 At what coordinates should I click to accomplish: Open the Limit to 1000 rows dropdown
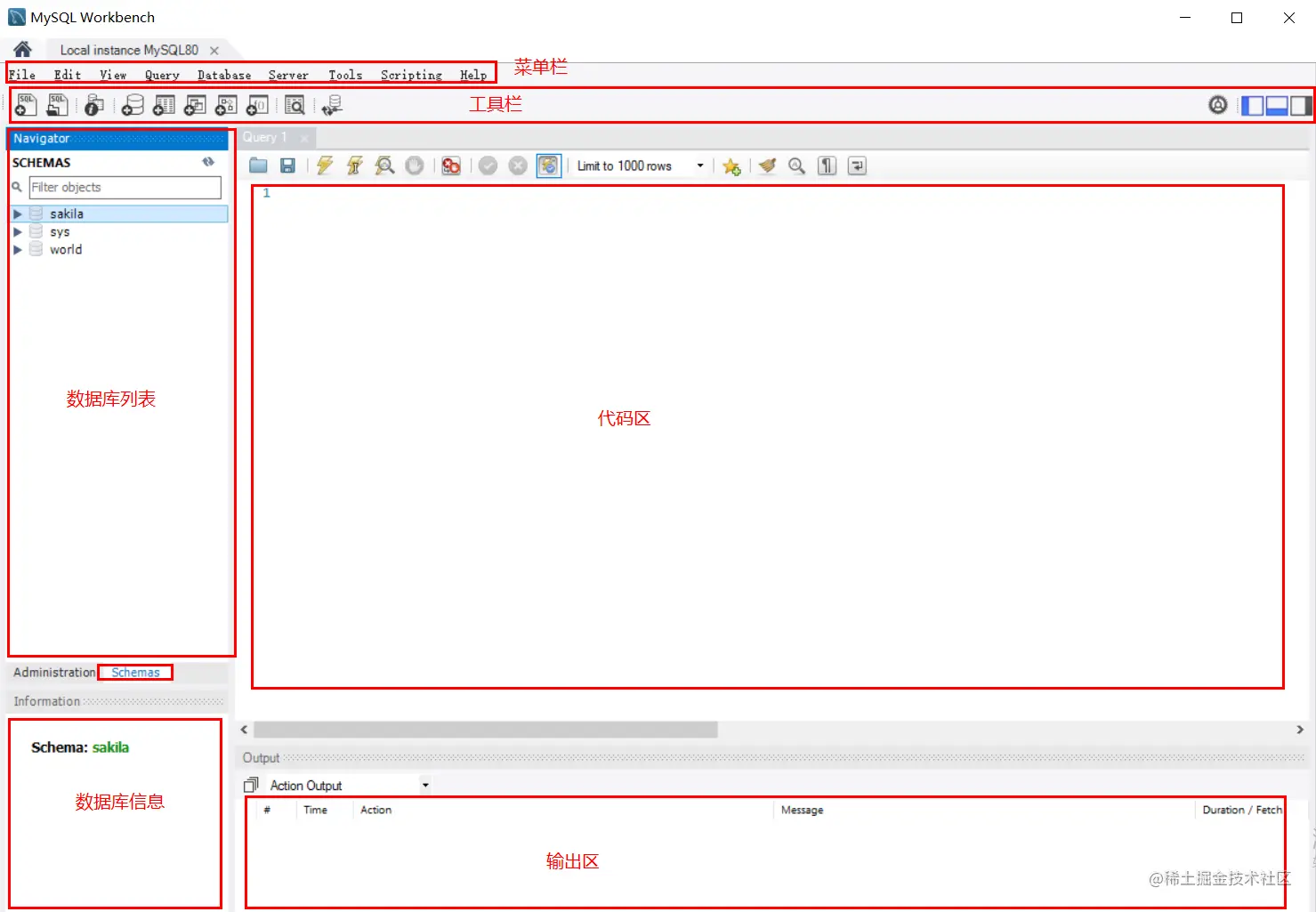[700, 165]
